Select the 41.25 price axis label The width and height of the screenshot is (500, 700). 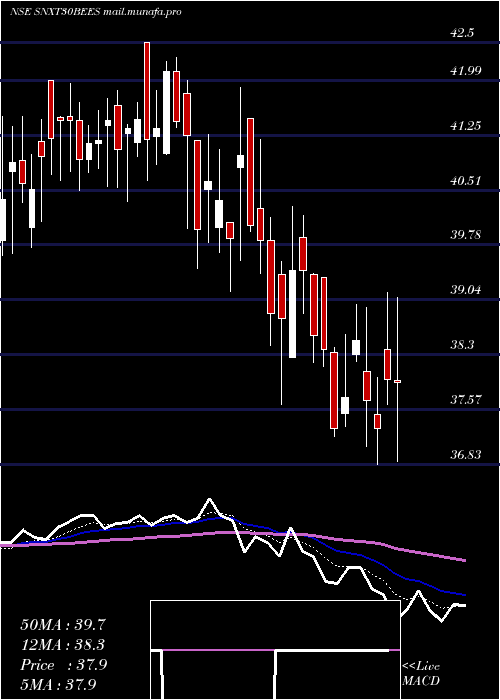(466, 126)
